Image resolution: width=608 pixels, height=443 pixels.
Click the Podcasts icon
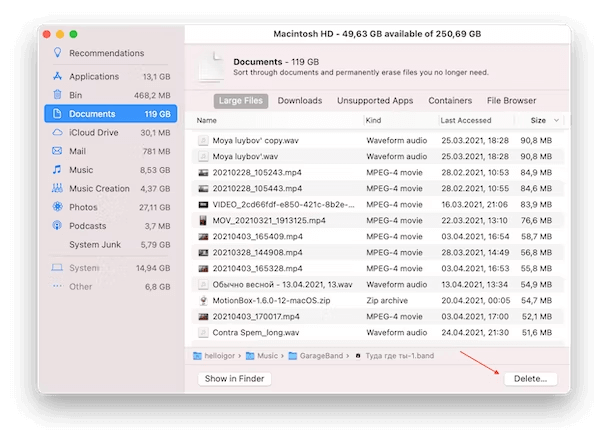(x=57, y=225)
